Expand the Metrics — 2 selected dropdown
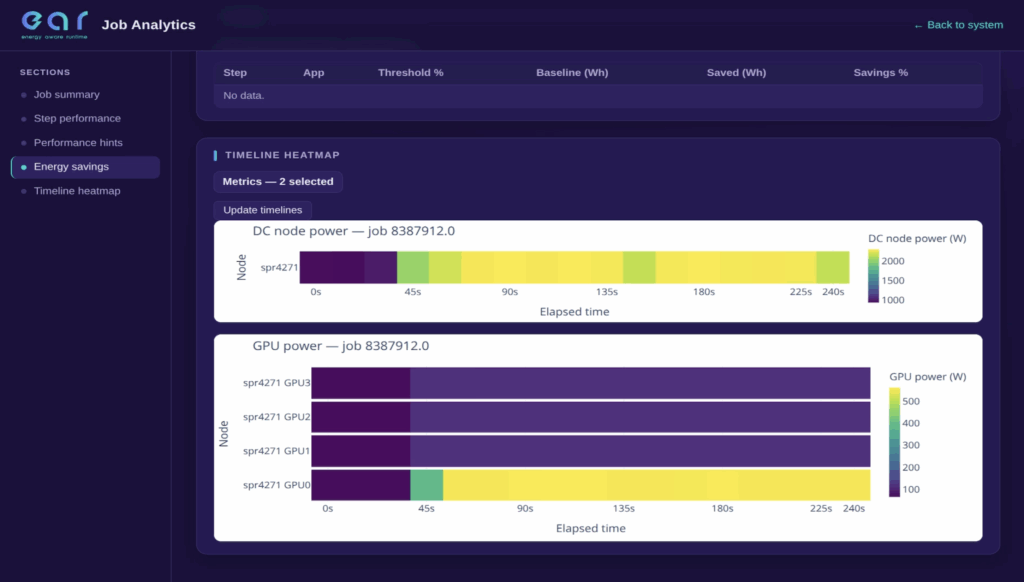Screen dimensions: 1024x582 point(278,182)
